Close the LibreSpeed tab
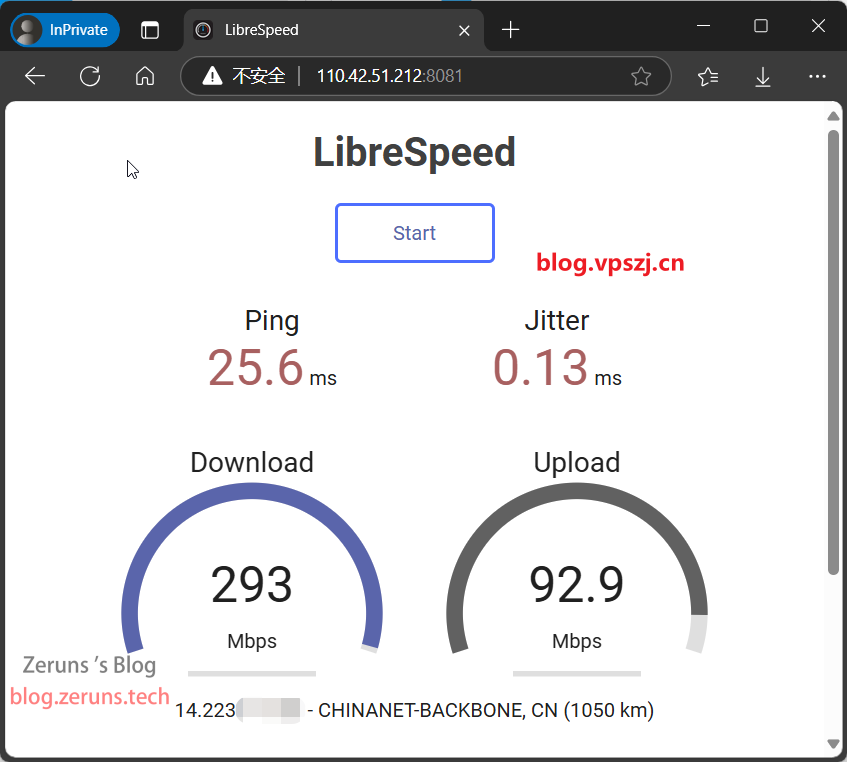The height and width of the screenshot is (762, 847). [x=464, y=30]
